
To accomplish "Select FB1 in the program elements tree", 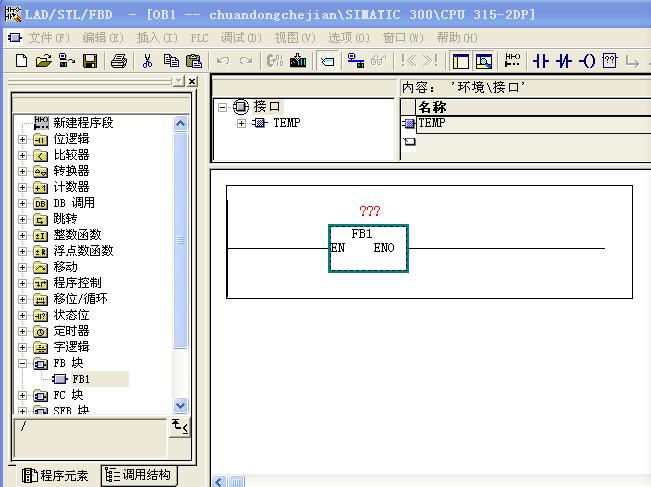I will (x=80, y=379).
